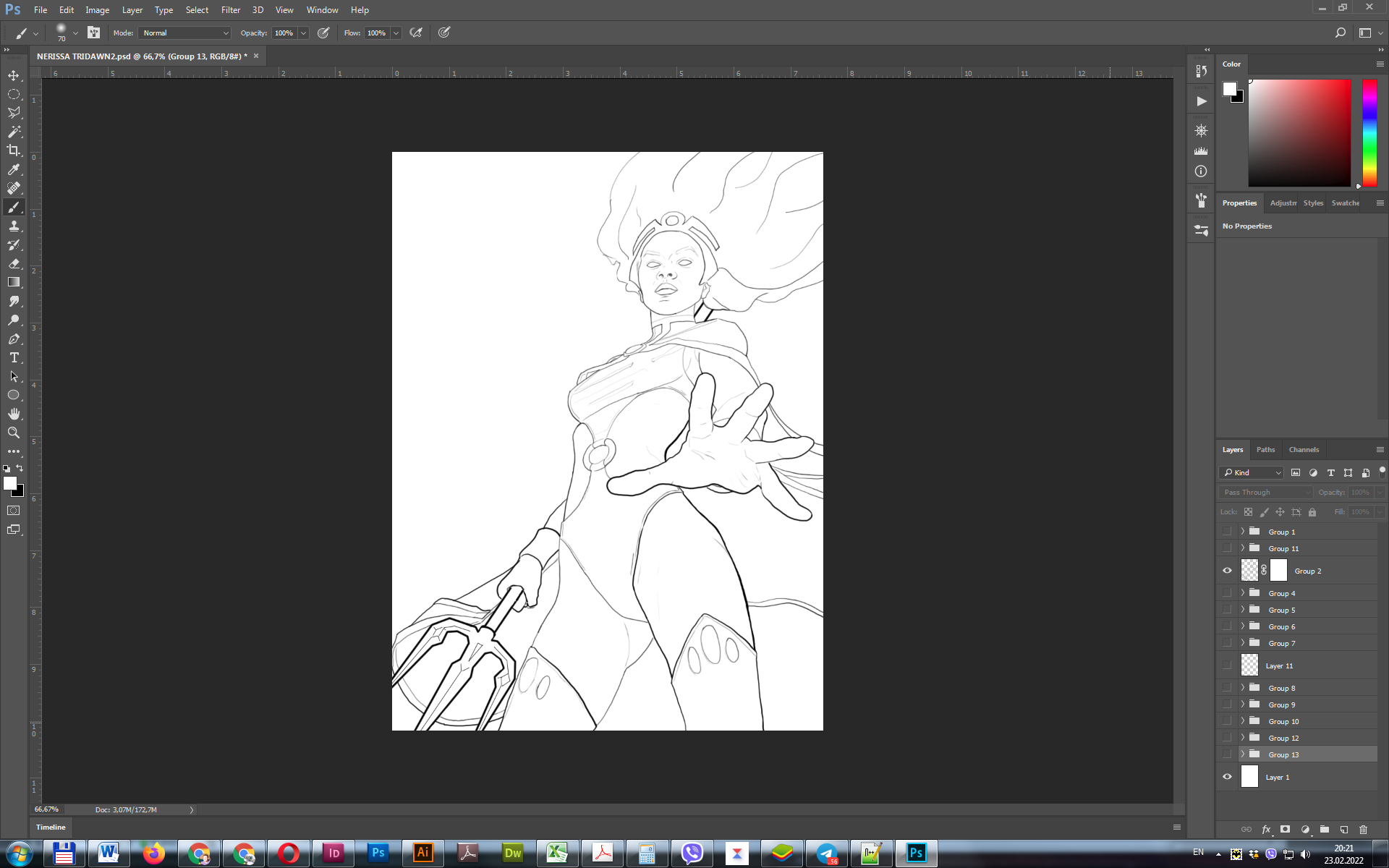Open the Filter menu
Image resolution: width=1389 pixels, height=868 pixels.
point(231,10)
